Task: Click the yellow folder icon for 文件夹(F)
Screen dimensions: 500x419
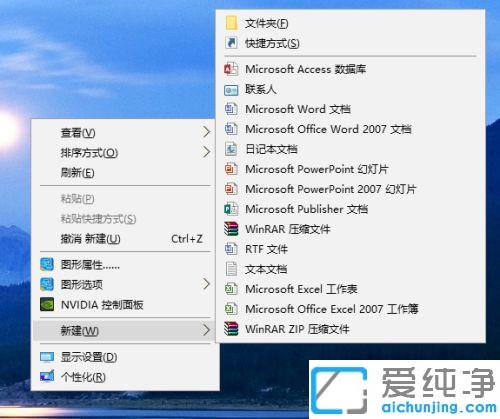Action: 231,23
